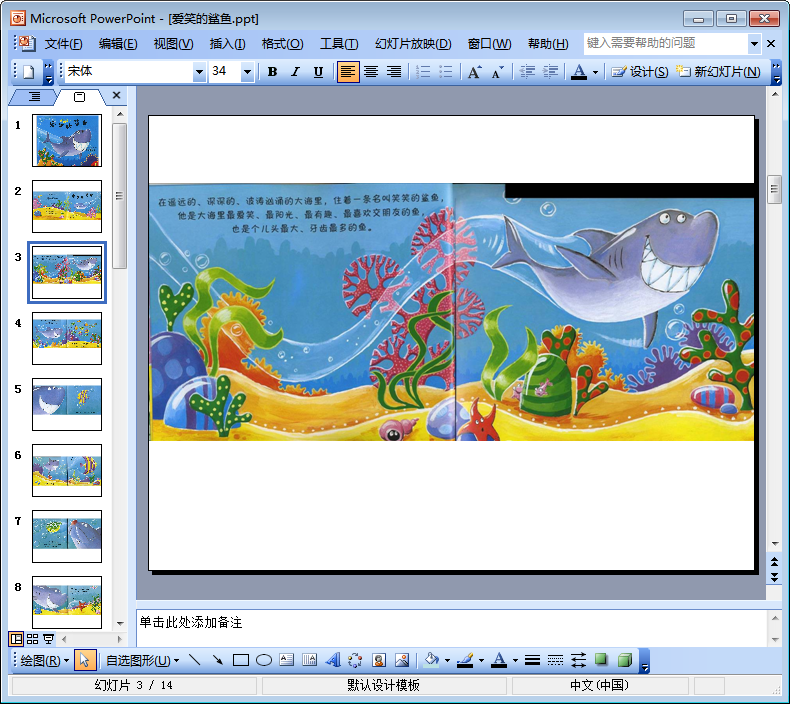
Task: Switch to the slides thumbnail tab
Action: (80, 96)
